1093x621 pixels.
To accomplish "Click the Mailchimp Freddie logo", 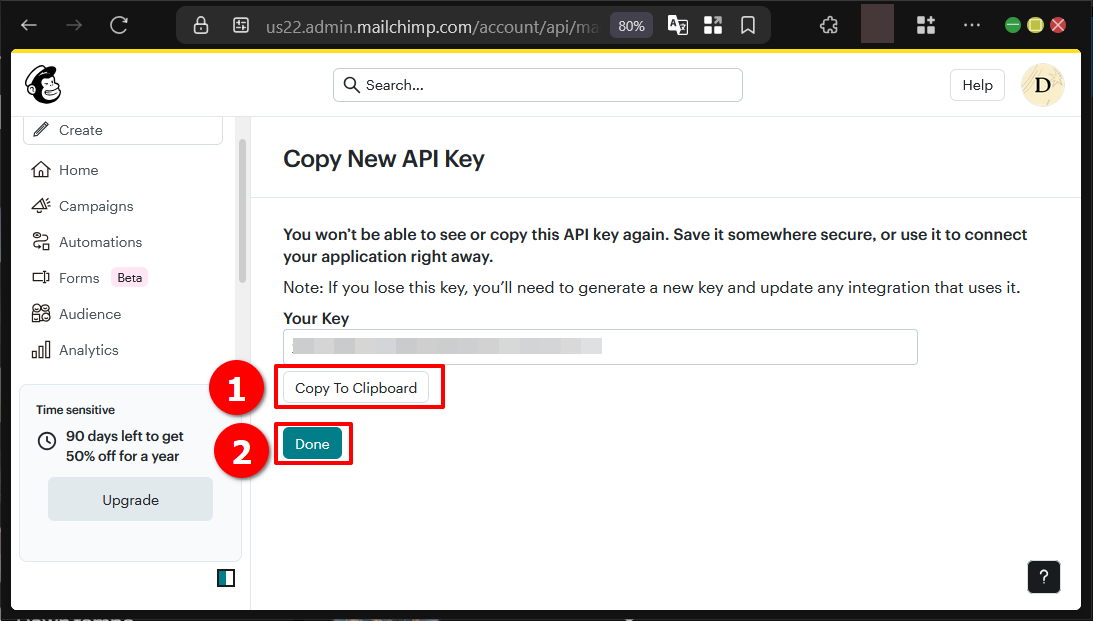I will tap(43, 85).
